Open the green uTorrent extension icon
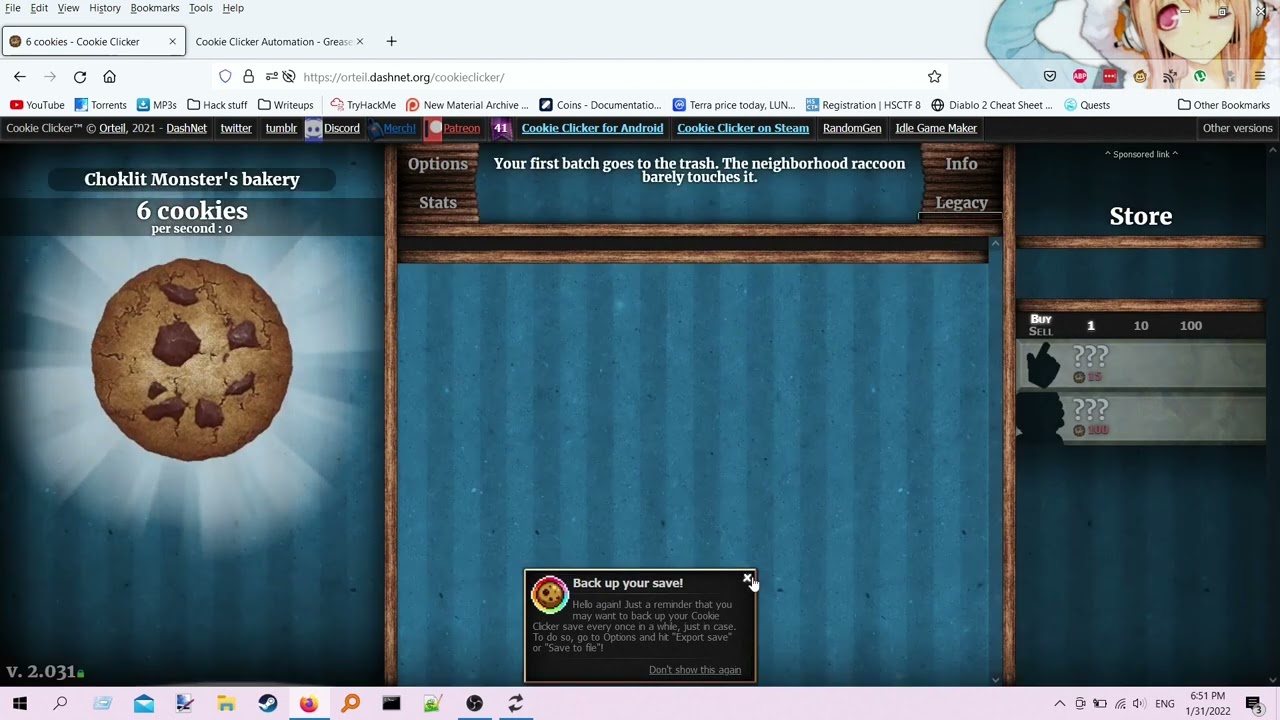Screen dimensions: 1280x720 pos(1200,77)
